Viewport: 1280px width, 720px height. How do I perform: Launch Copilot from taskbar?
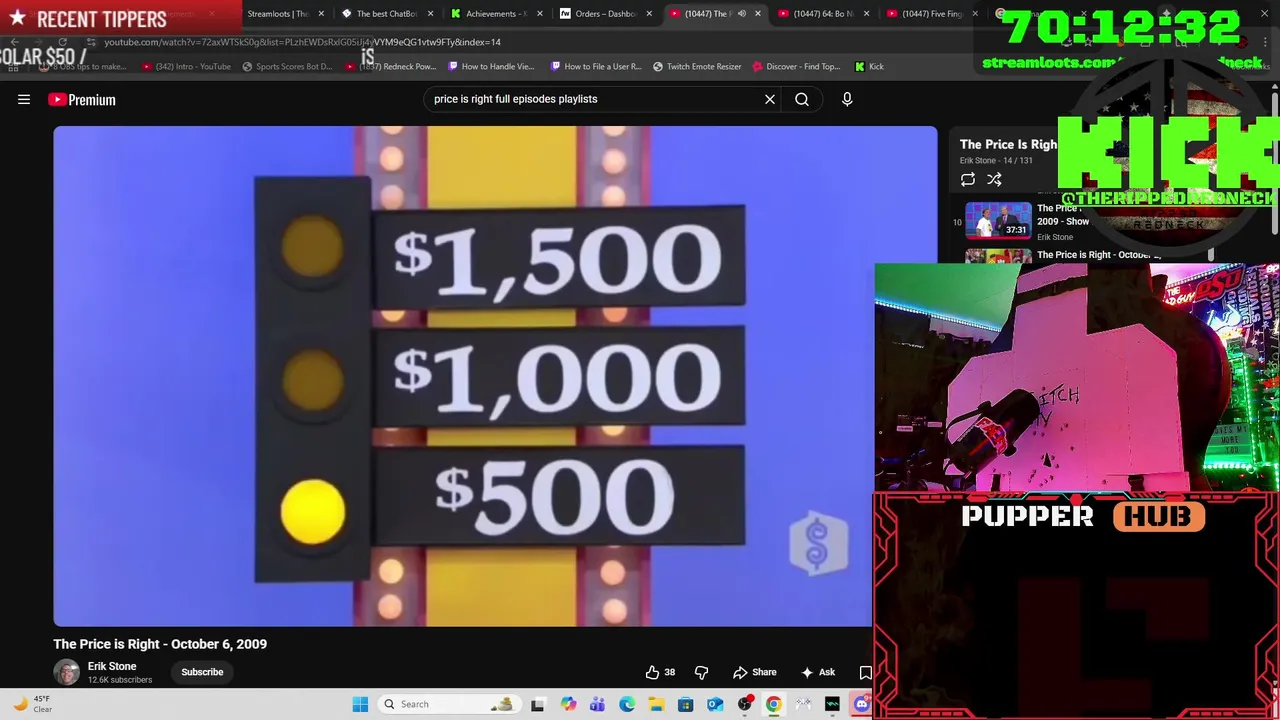[x=568, y=704]
